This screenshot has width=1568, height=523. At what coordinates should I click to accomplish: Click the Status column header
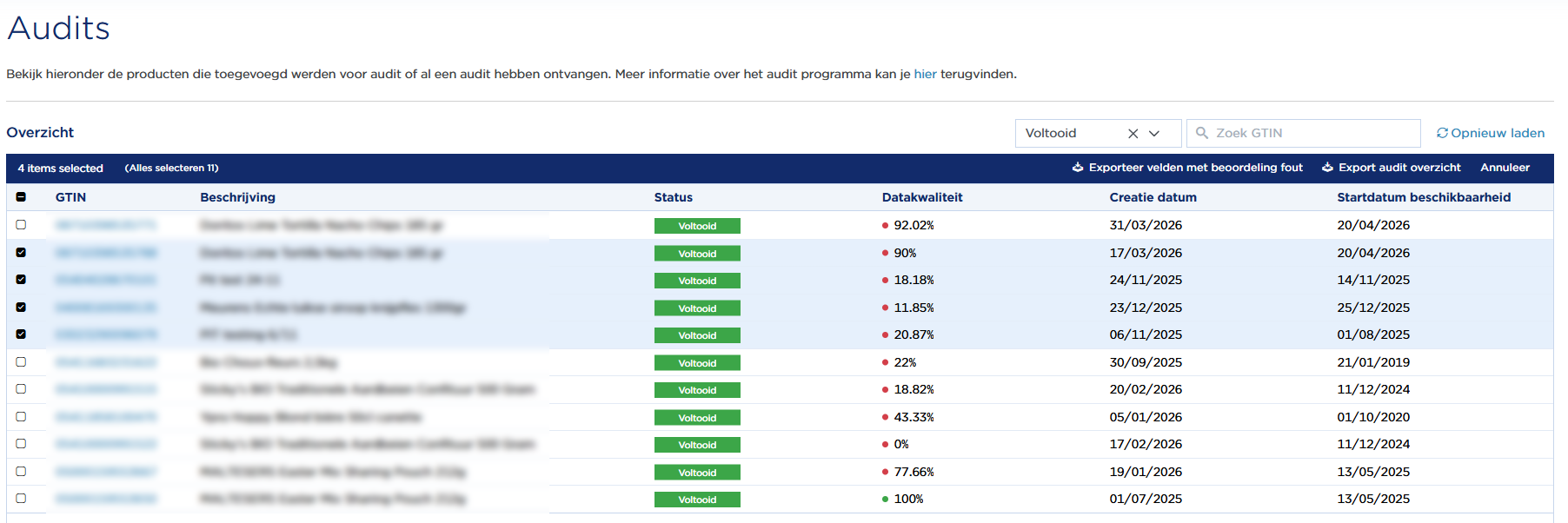674,197
